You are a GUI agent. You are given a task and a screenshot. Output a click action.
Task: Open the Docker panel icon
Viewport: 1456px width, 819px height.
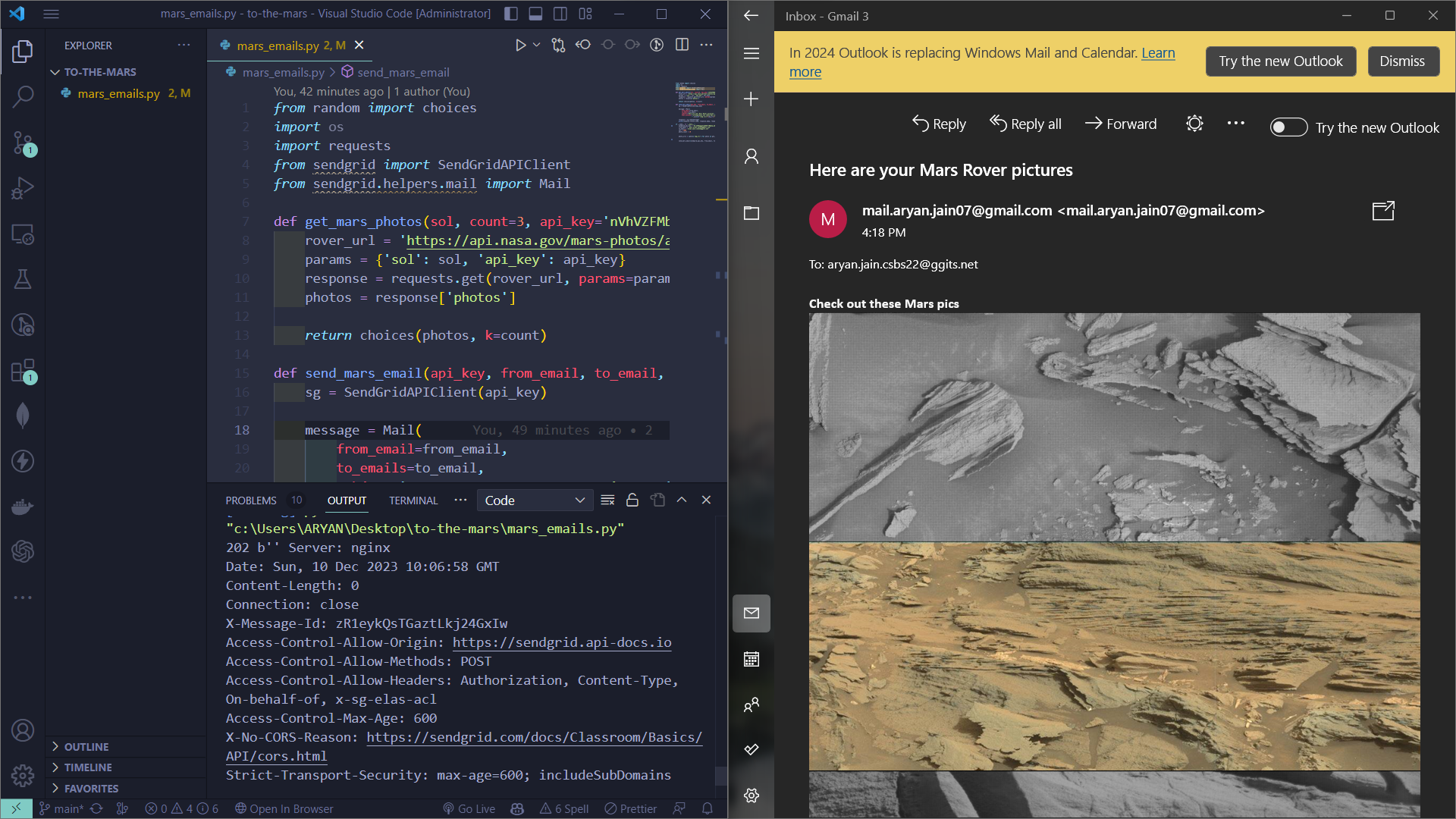point(23,507)
